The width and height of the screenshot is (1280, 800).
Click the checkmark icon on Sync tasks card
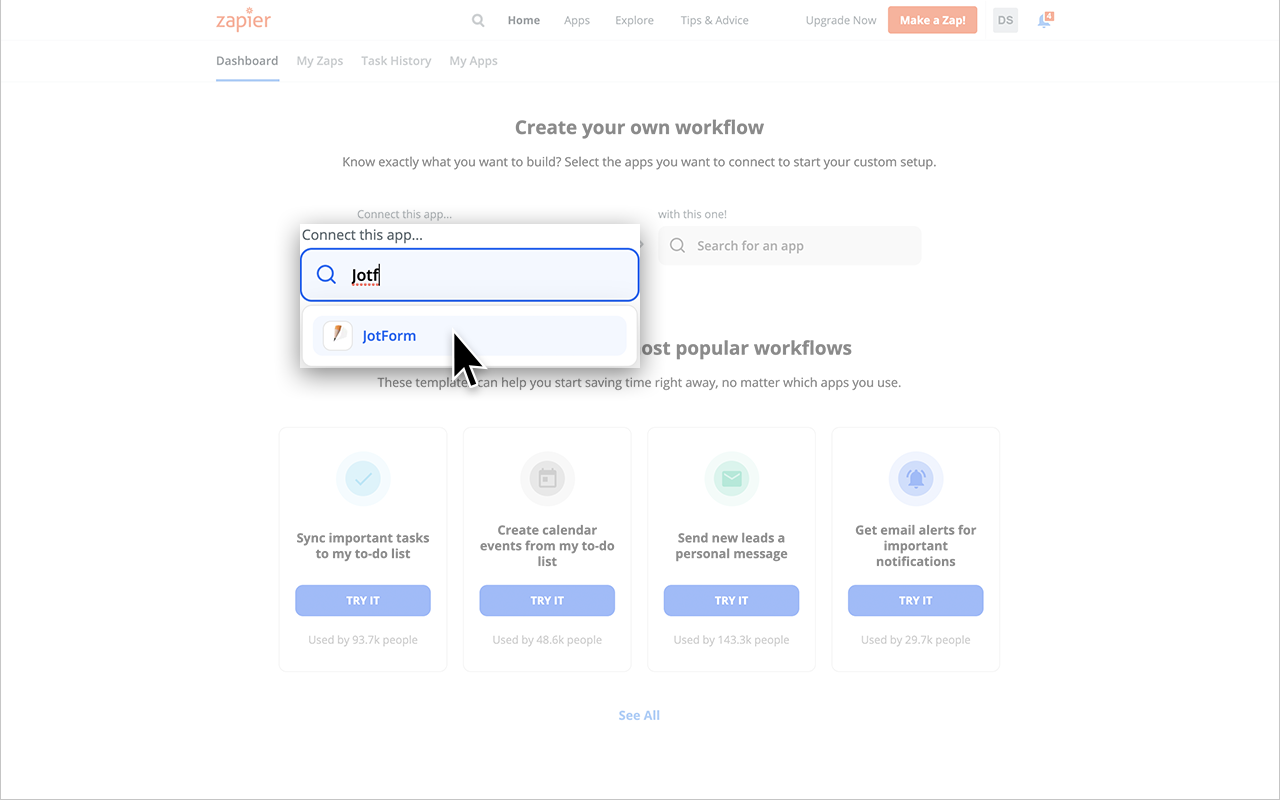363,479
